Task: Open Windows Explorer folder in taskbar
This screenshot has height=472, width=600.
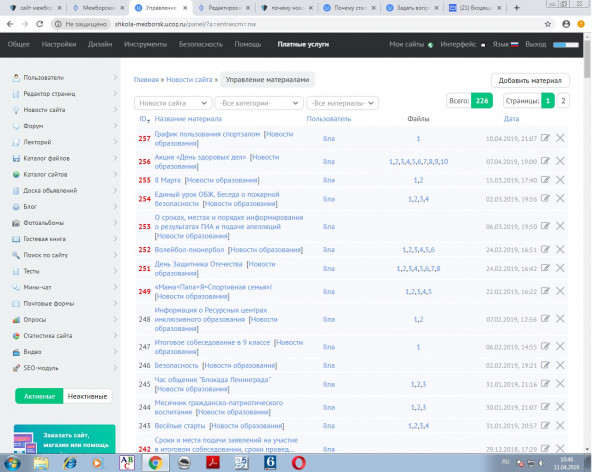Action: coord(41,463)
